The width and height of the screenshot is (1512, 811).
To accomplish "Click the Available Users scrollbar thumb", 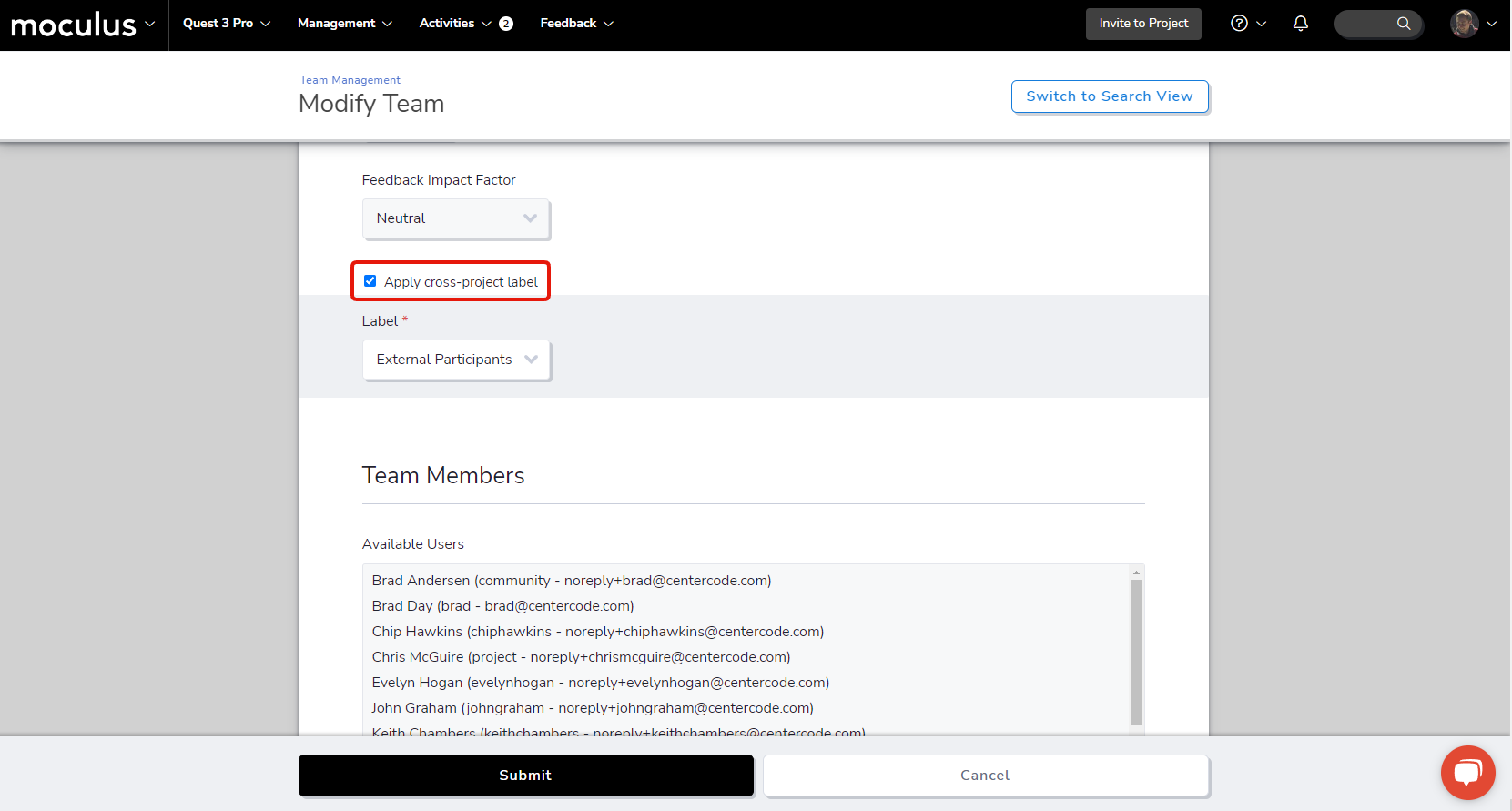I will [1136, 652].
